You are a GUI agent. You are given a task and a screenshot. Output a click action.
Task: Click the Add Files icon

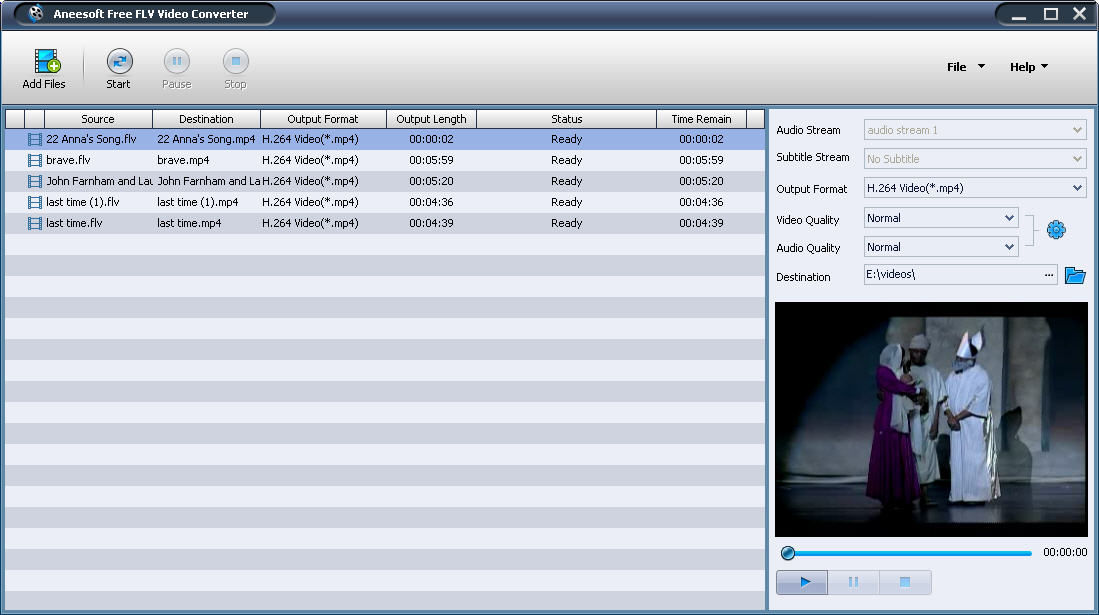45,63
